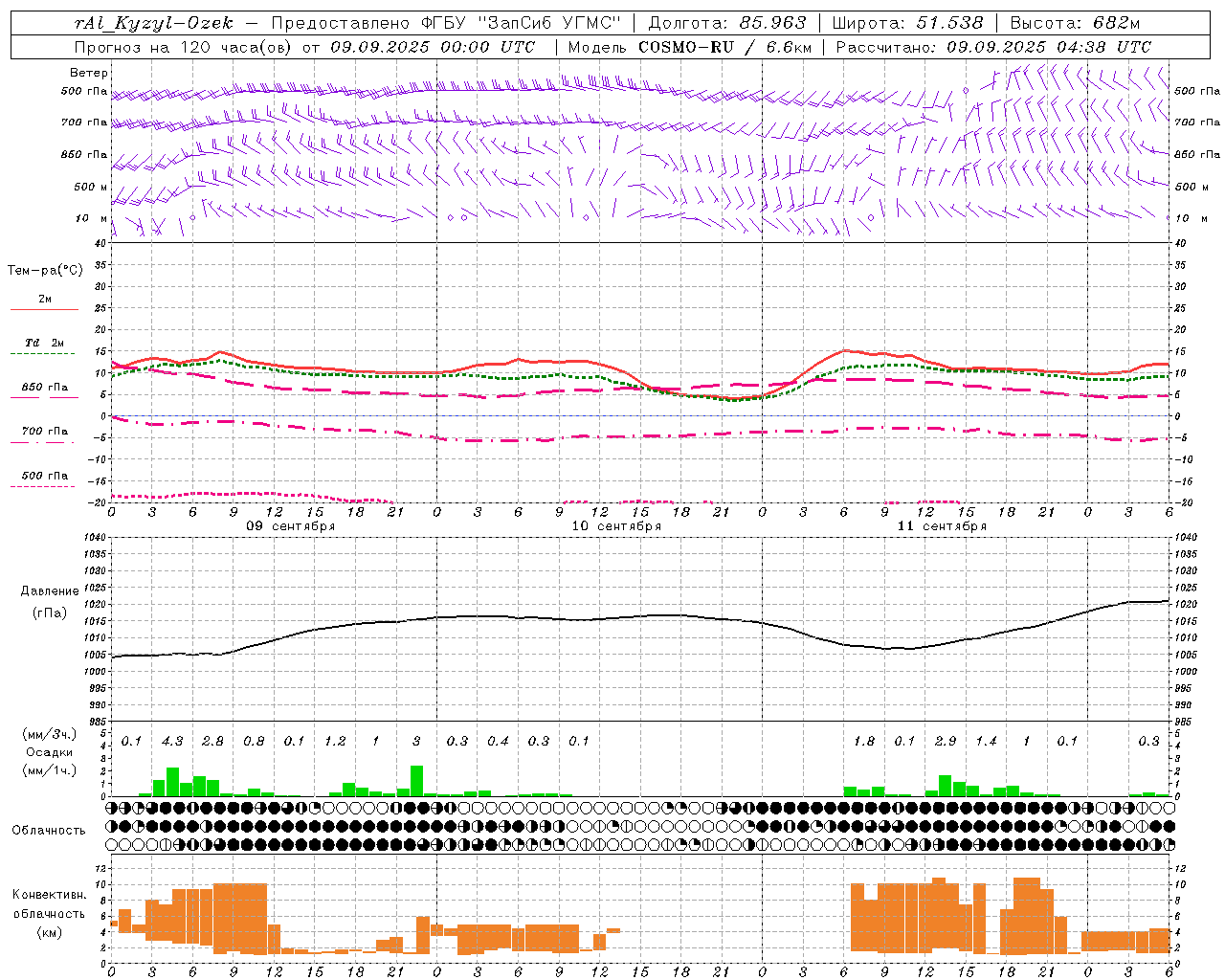Click the Долгота: 85.963 value
1225x980 pixels.
(x=727, y=23)
